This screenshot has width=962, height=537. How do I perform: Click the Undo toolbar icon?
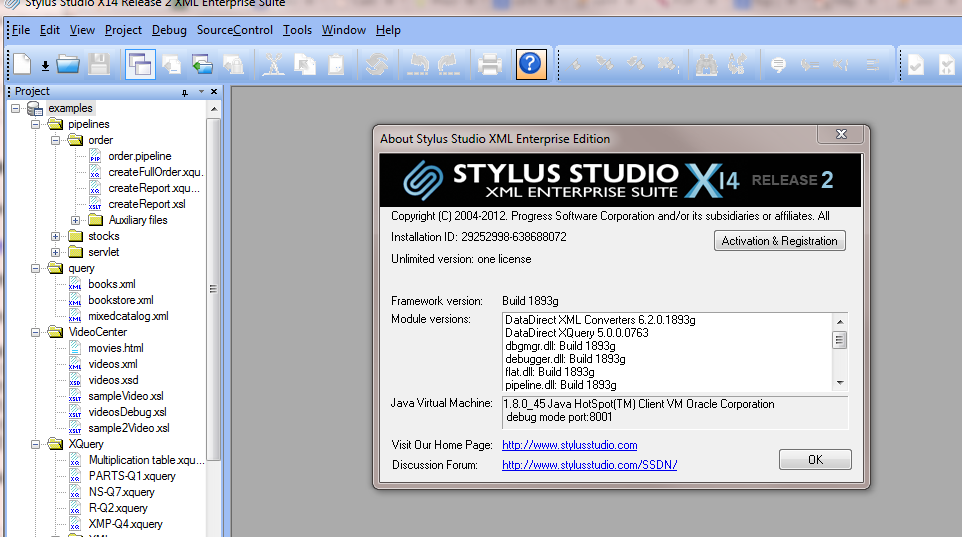coord(418,64)
